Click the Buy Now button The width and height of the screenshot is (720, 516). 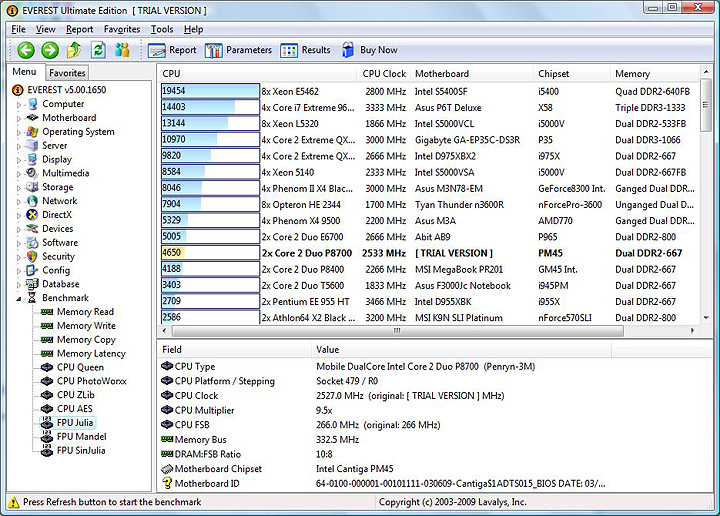[x=370, y=50]
